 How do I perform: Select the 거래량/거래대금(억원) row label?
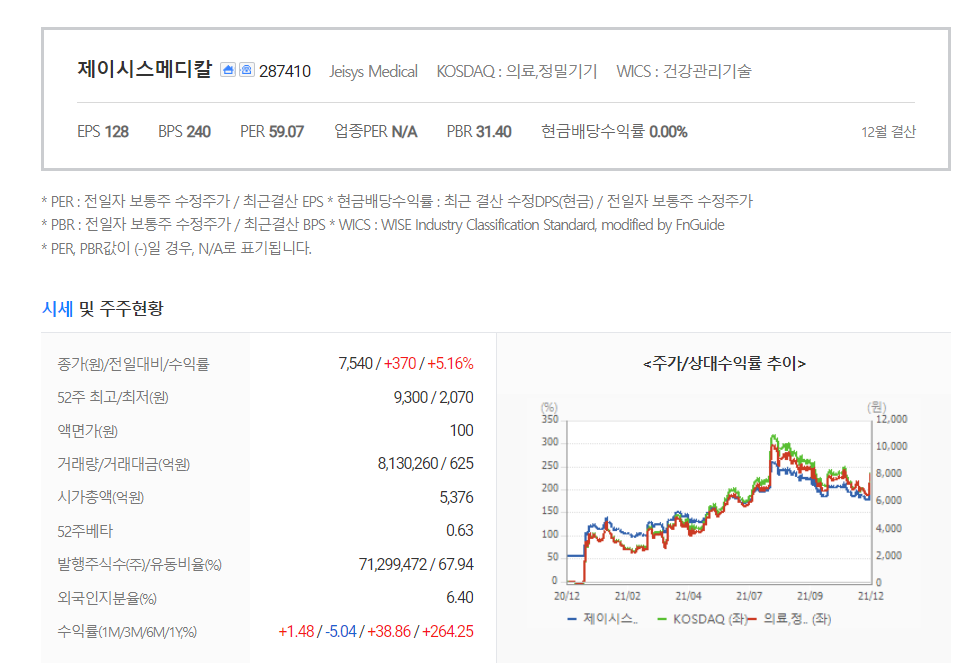pyautogui.click(x=123, y=464)
